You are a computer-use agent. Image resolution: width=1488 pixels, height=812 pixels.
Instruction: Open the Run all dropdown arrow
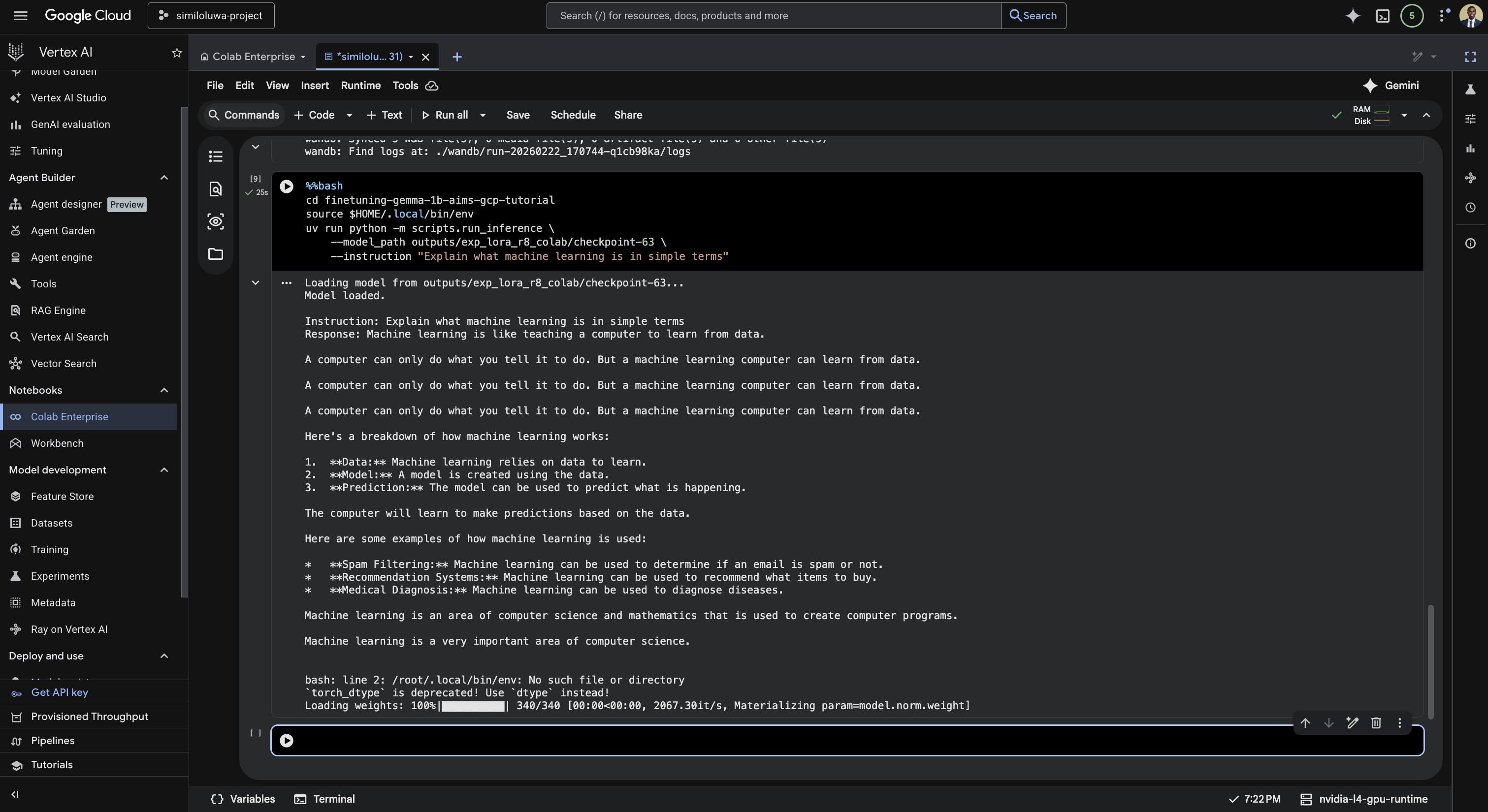[483, 115]
